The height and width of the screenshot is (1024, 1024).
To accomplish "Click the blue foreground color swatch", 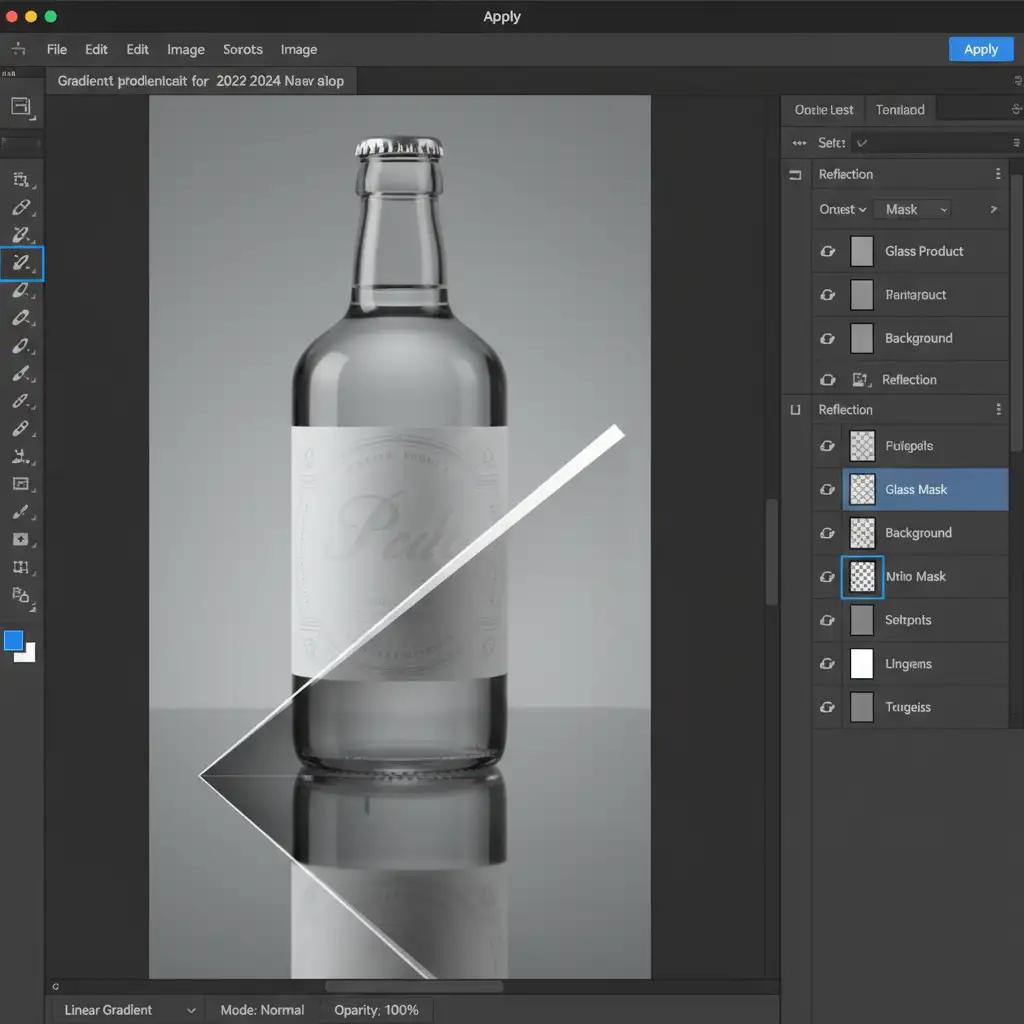I will point(14,640).
